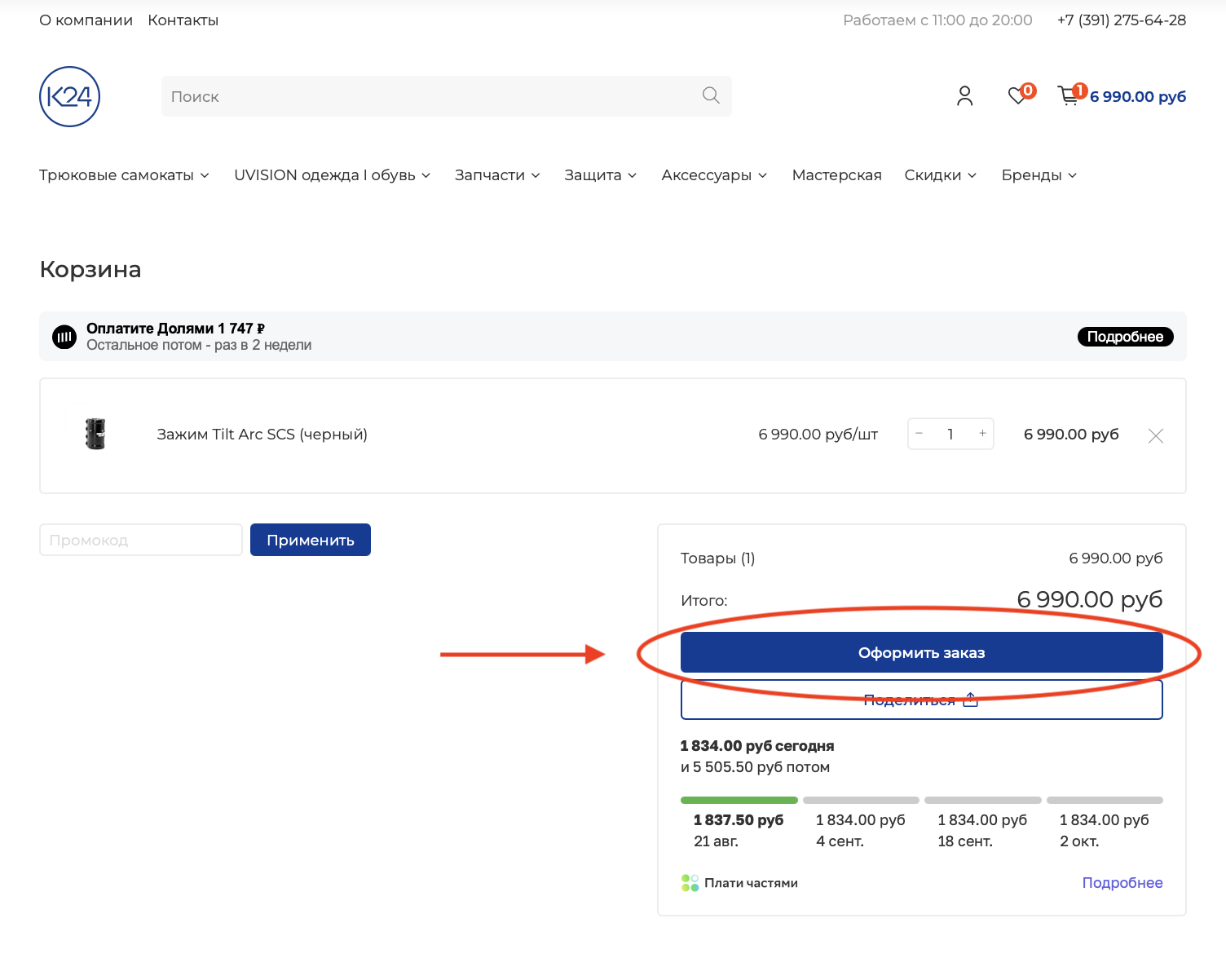
Task: Open the user account icon
Action: (965, 96)
